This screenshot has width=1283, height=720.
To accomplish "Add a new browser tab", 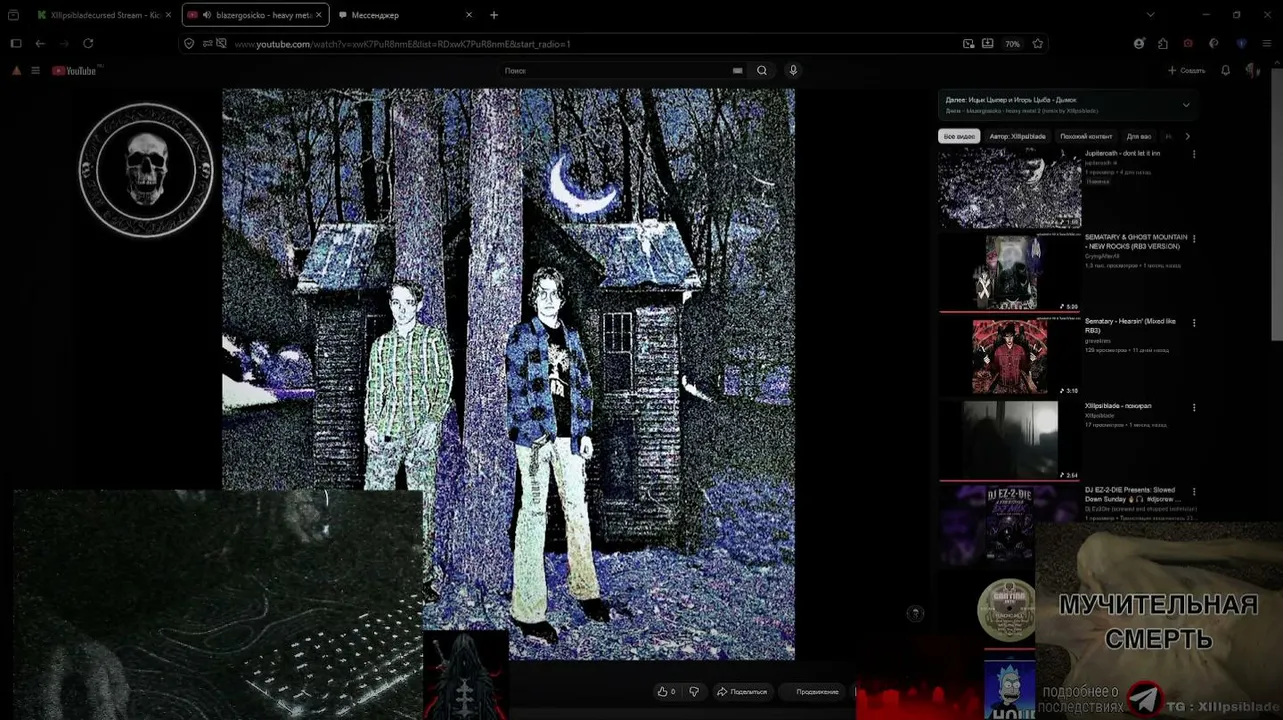I will pyautogui.click(x=494, y=15).
